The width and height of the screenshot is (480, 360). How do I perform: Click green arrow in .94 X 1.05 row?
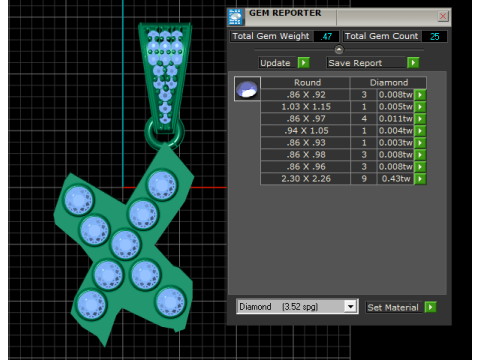coord(420,131)
